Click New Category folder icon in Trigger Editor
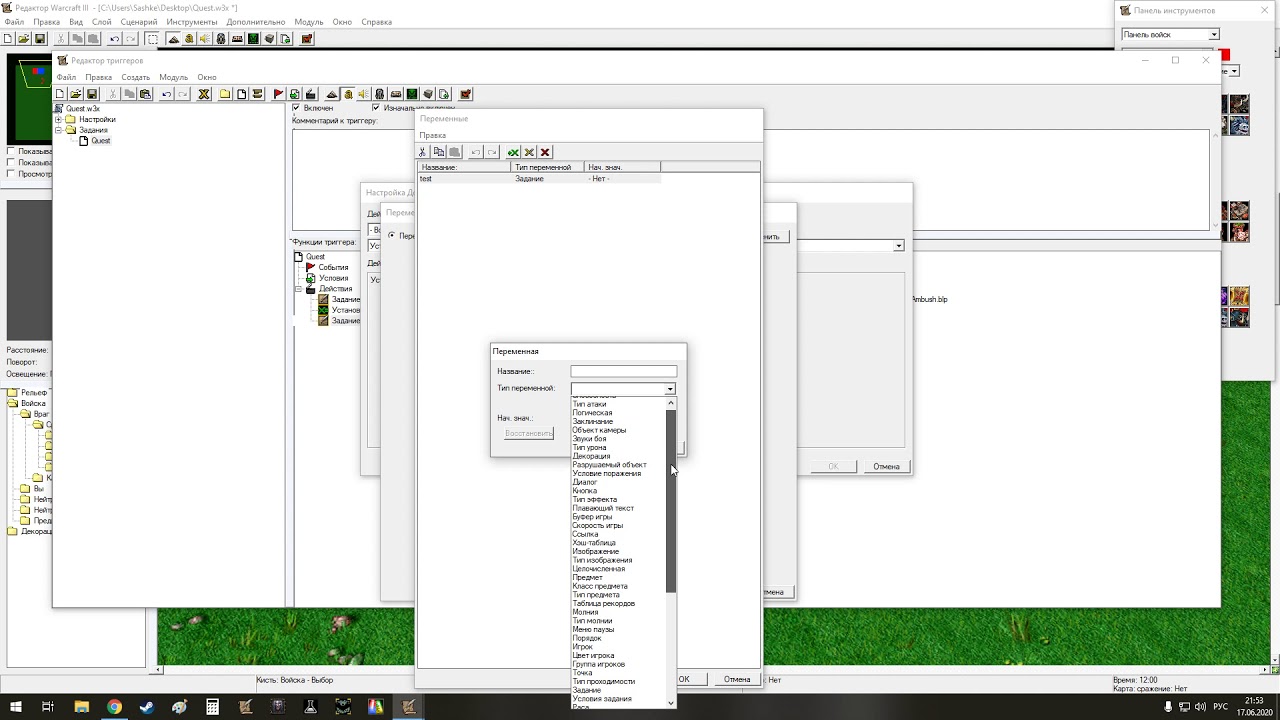This screenshot has height=720, width=1280. pyautogui.click(x=226, y=94)
